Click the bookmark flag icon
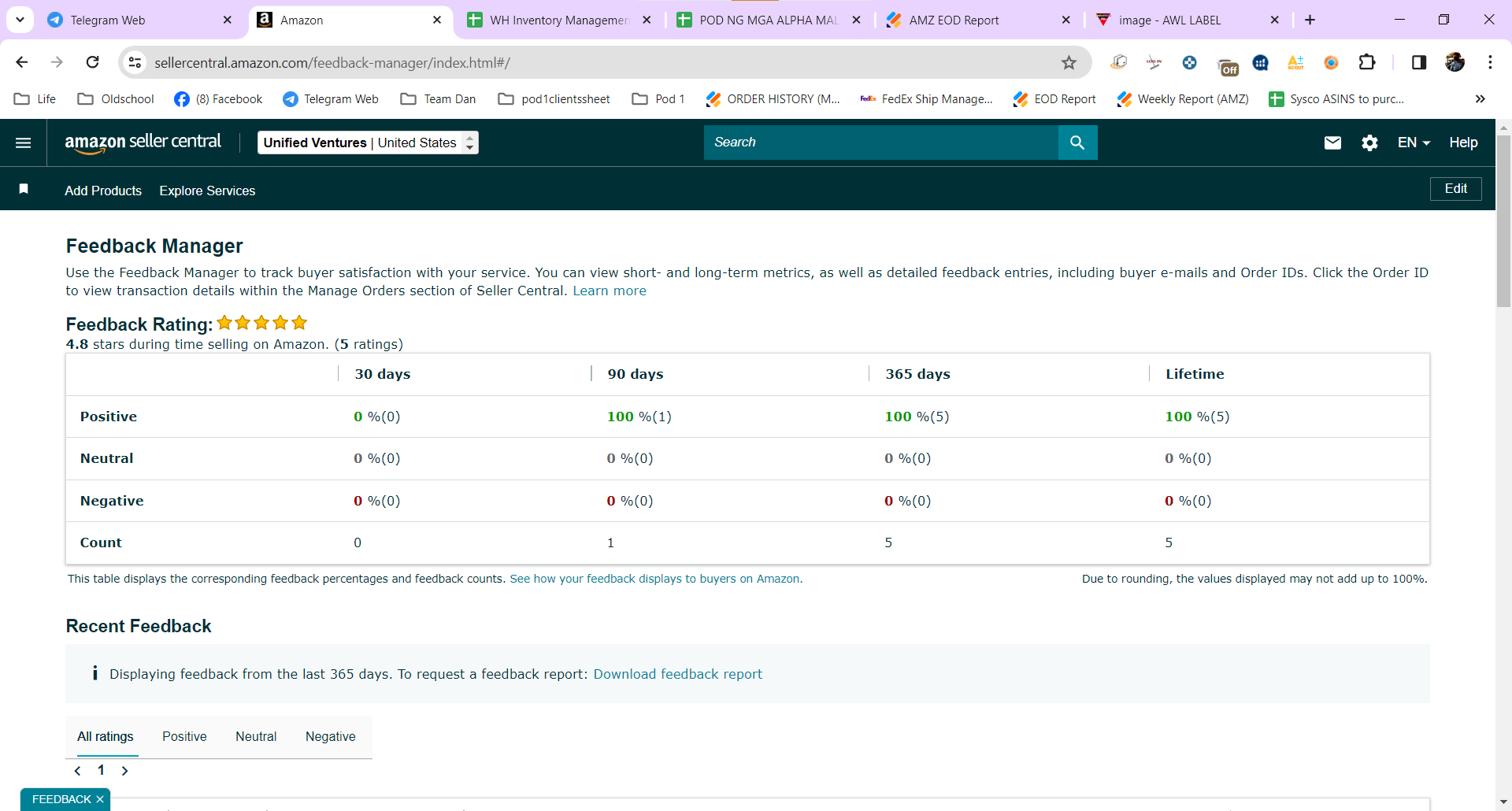The height and width of the screenshot is (811, 1512). [24, 189]
